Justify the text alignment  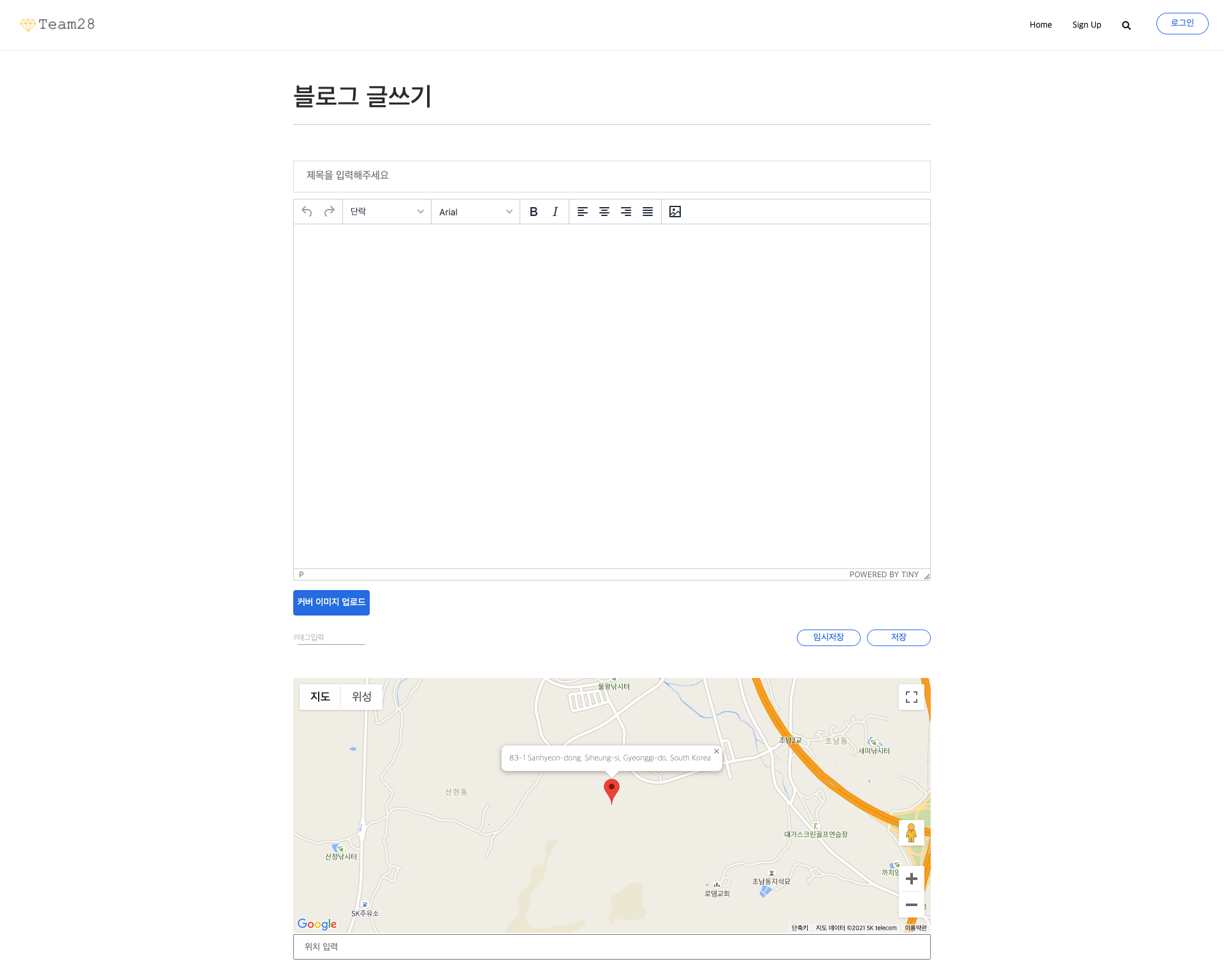pos(647,212)
